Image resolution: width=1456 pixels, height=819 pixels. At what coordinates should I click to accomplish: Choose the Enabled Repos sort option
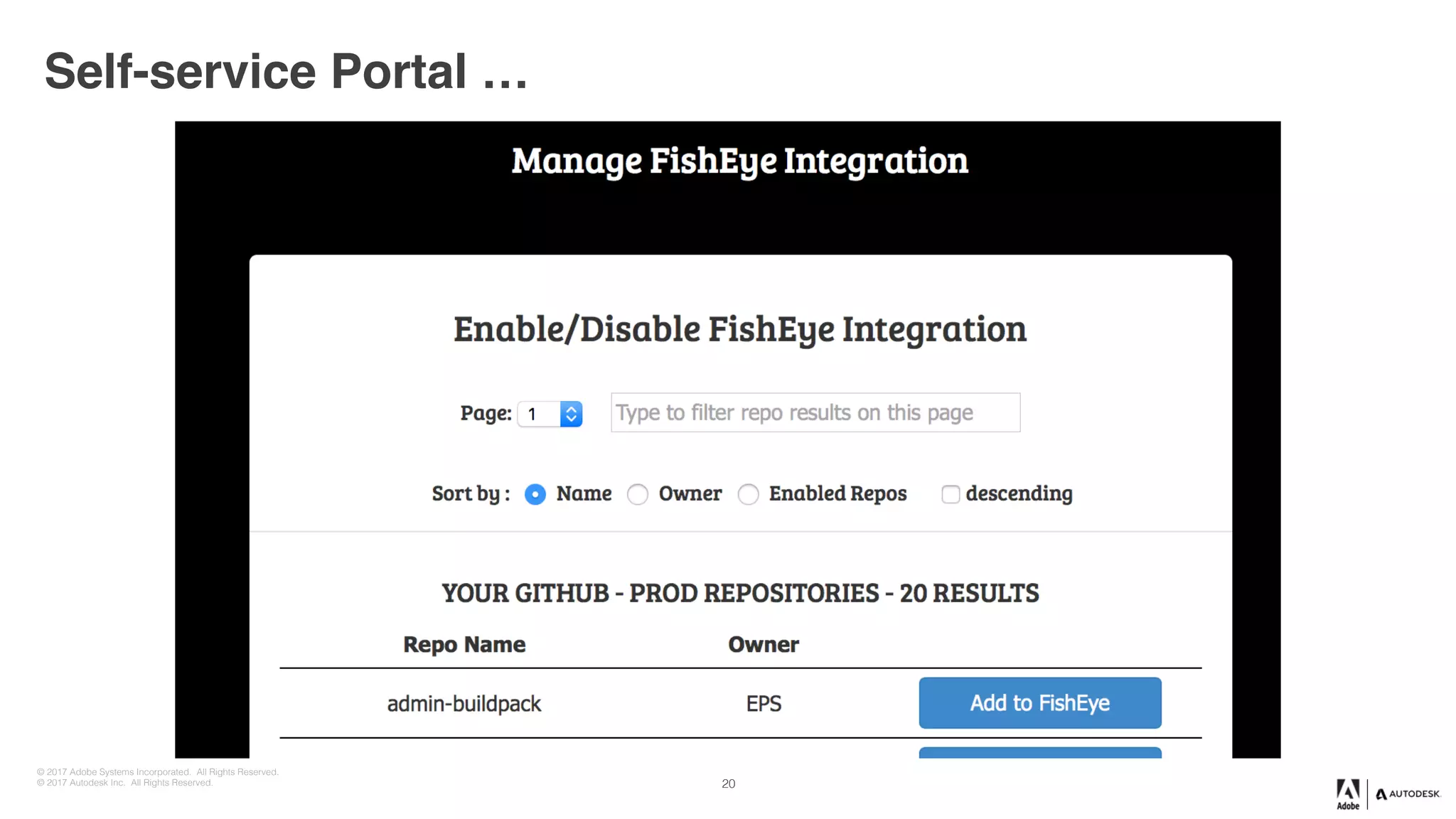pos(748,494)
